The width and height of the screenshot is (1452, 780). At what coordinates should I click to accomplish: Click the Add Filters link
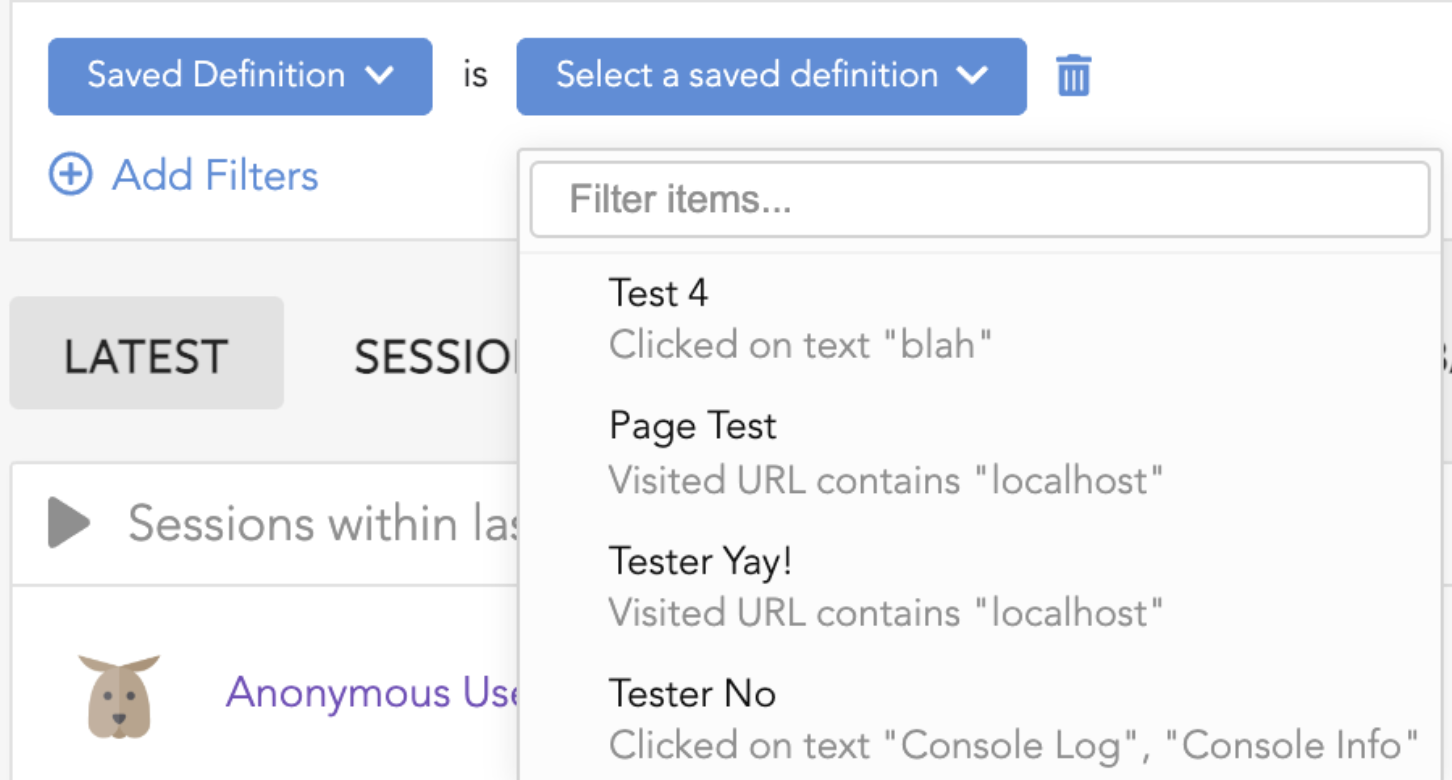[x=215, y=176]
